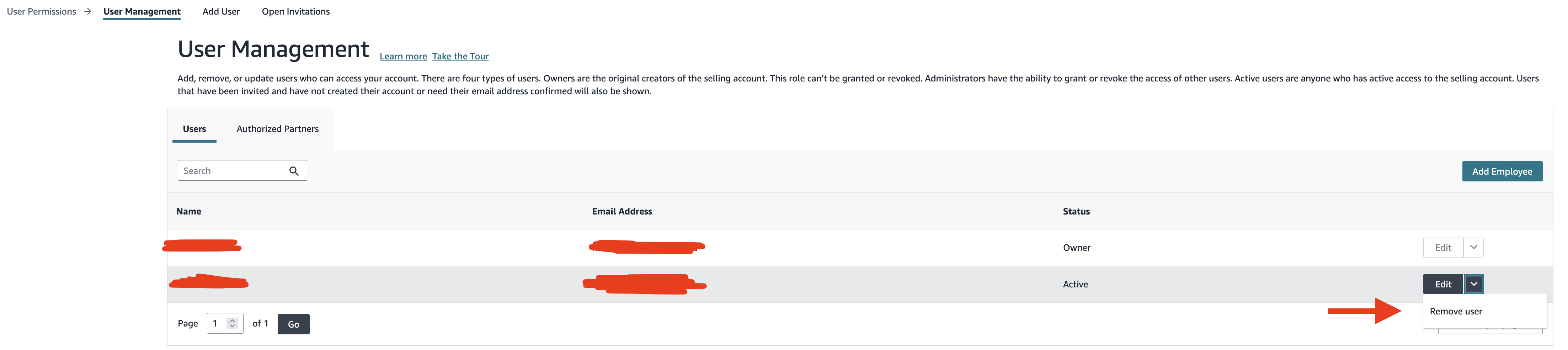The width and height of the screenshot is (1568, 350).
Task: Open the Open Invitations navigation item
Action: pyautogui.click(x=296, y=12)
